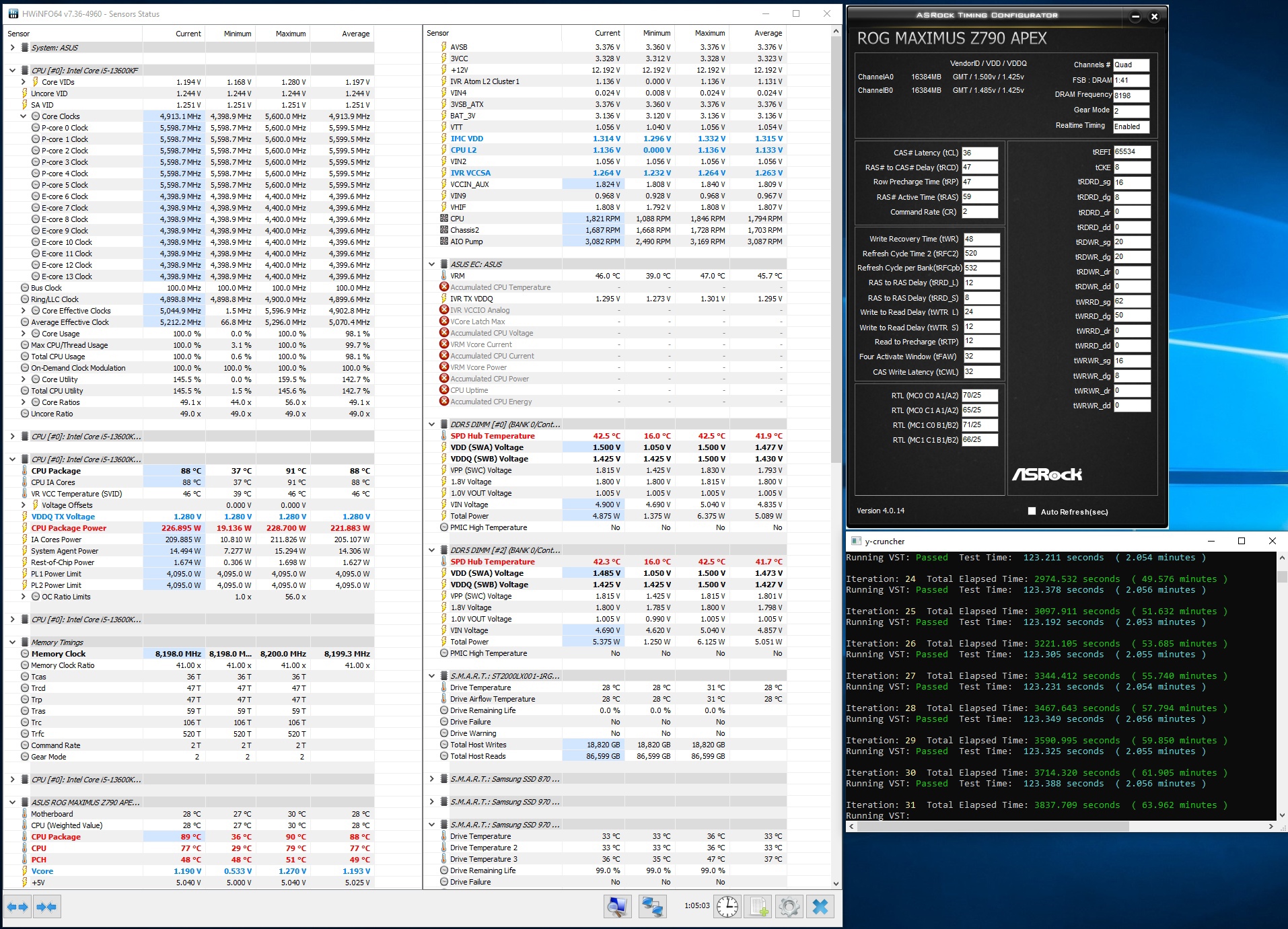The image size is (1288, 929).
Task: Click the networked computers icon
Action: coord(652,907)
